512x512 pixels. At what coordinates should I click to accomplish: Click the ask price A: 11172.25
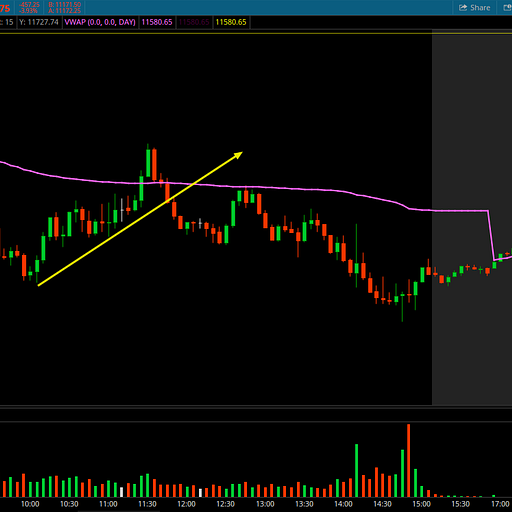click(65, 11)
